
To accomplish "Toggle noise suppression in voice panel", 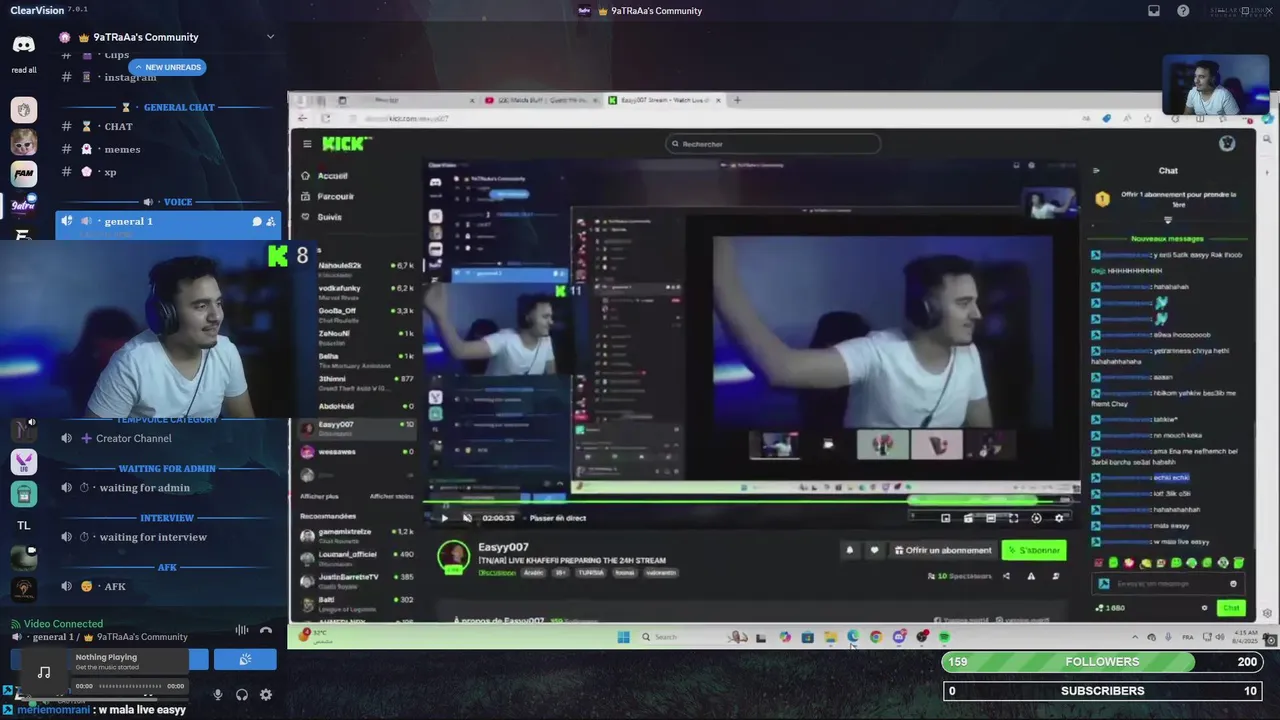I will (x=242, y=630).
